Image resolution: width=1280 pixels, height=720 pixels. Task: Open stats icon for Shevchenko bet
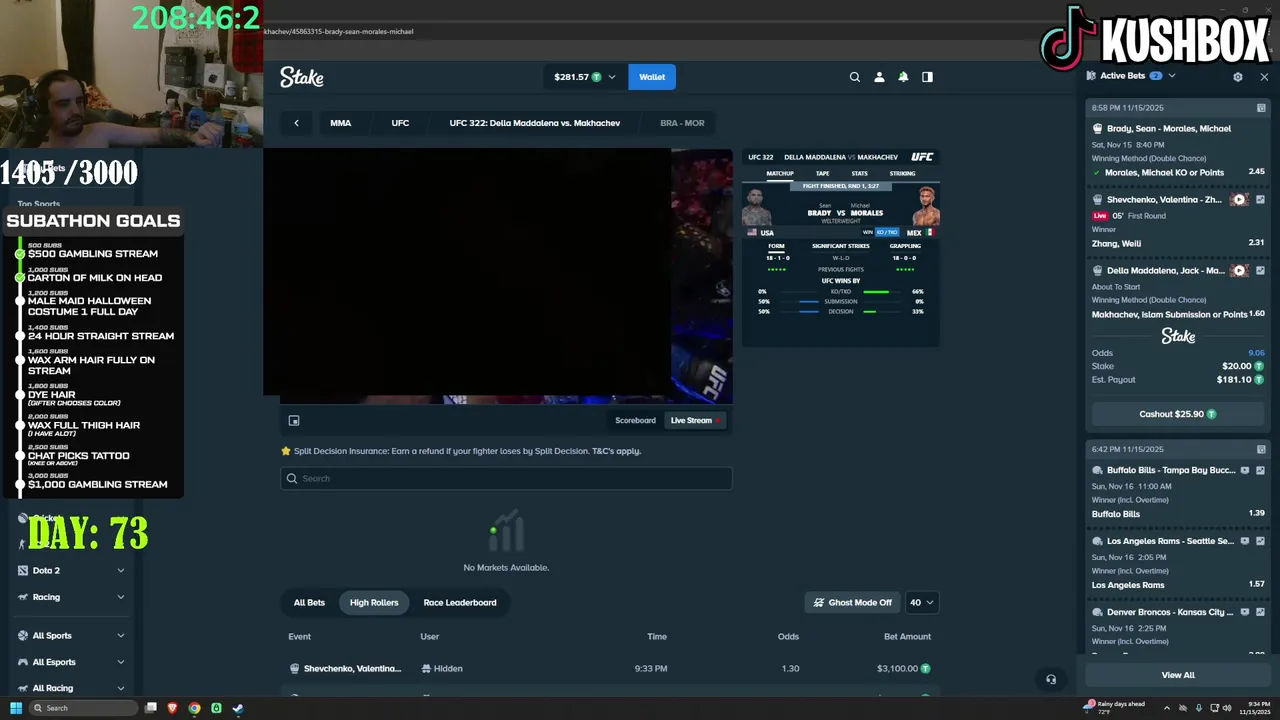1260,200
